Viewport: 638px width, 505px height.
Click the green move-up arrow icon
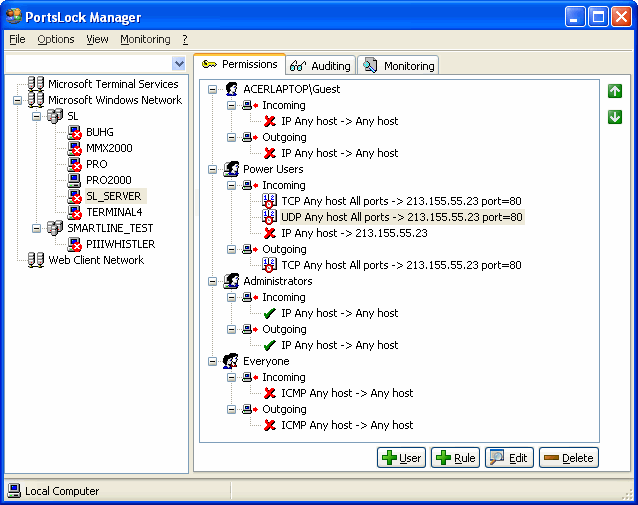point(615,91)
